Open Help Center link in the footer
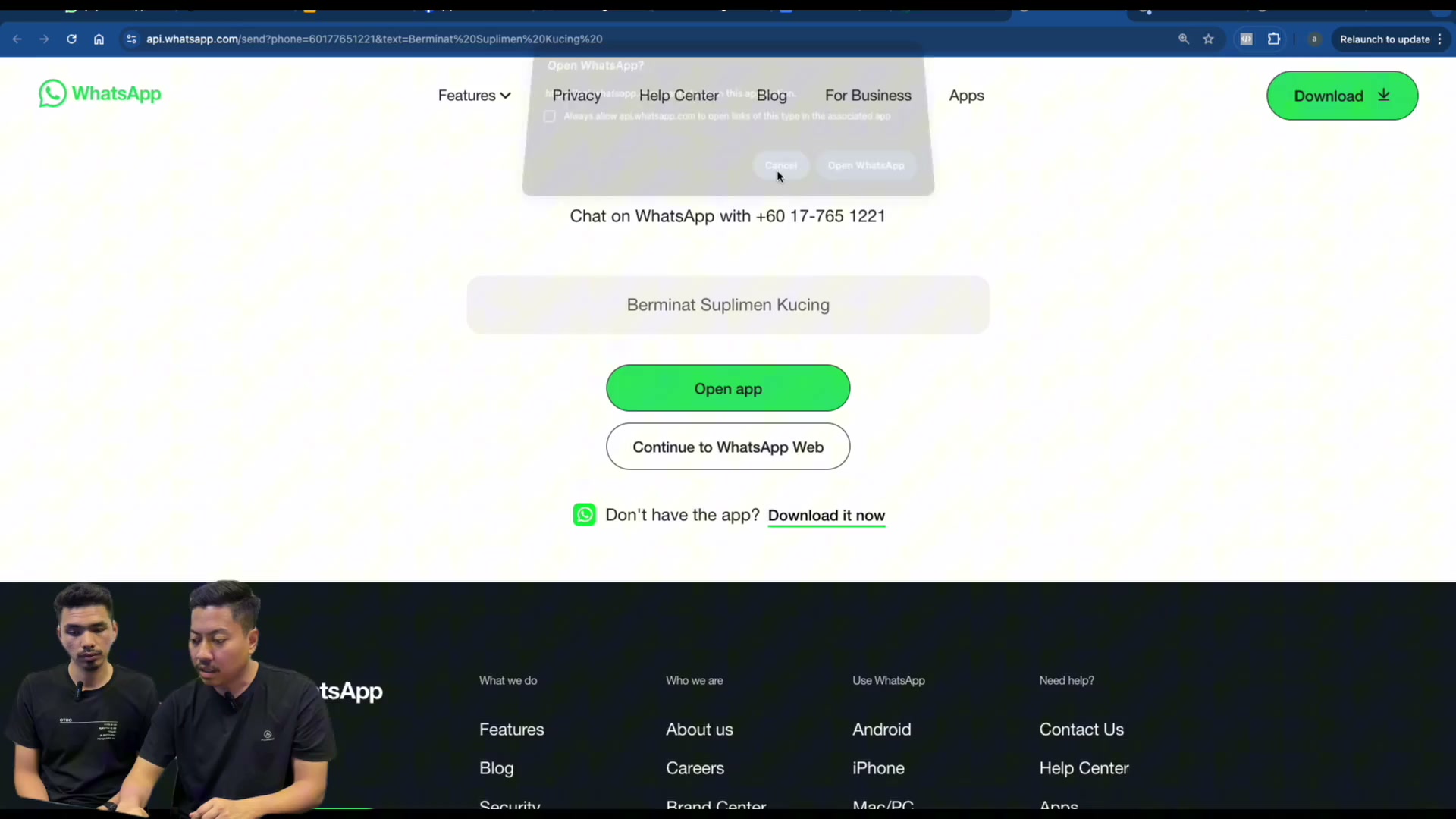The width and height of the screenshot is (1456, 819). [1084, 768]
